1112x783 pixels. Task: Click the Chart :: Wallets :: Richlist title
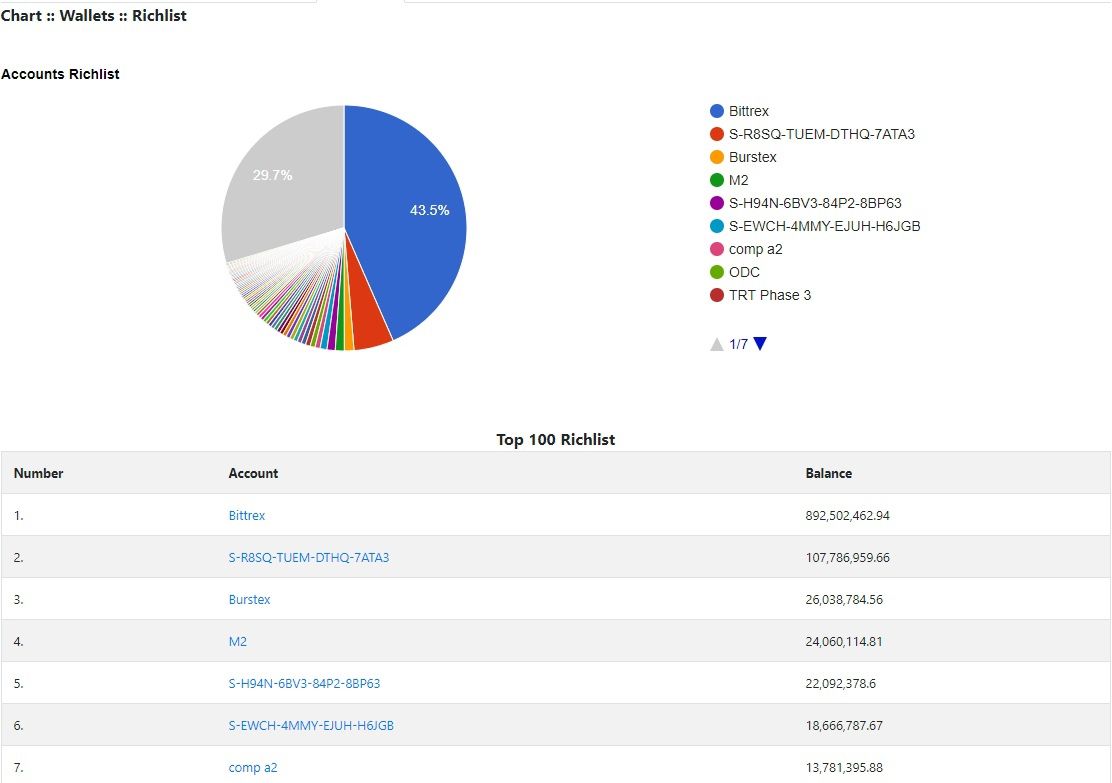(94, 16)
